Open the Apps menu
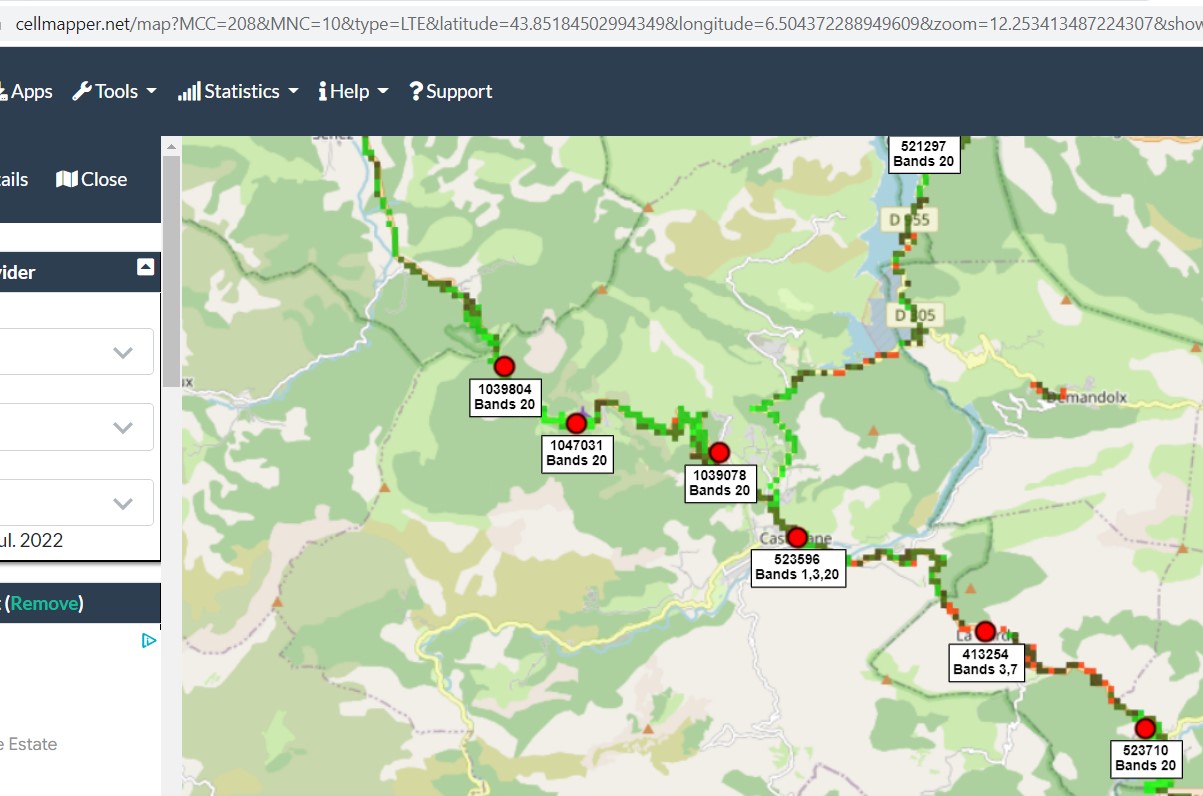Image resolution: width=1203 pixels, height=796 pixels. (27, 91)
